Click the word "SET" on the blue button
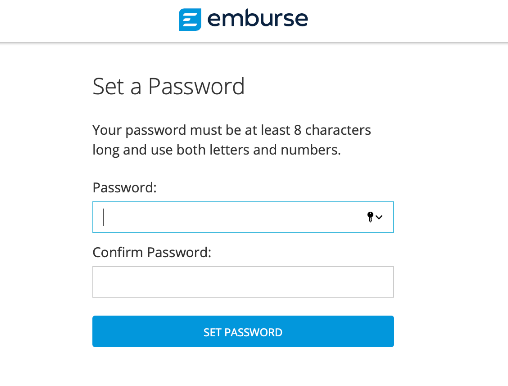 212,332
